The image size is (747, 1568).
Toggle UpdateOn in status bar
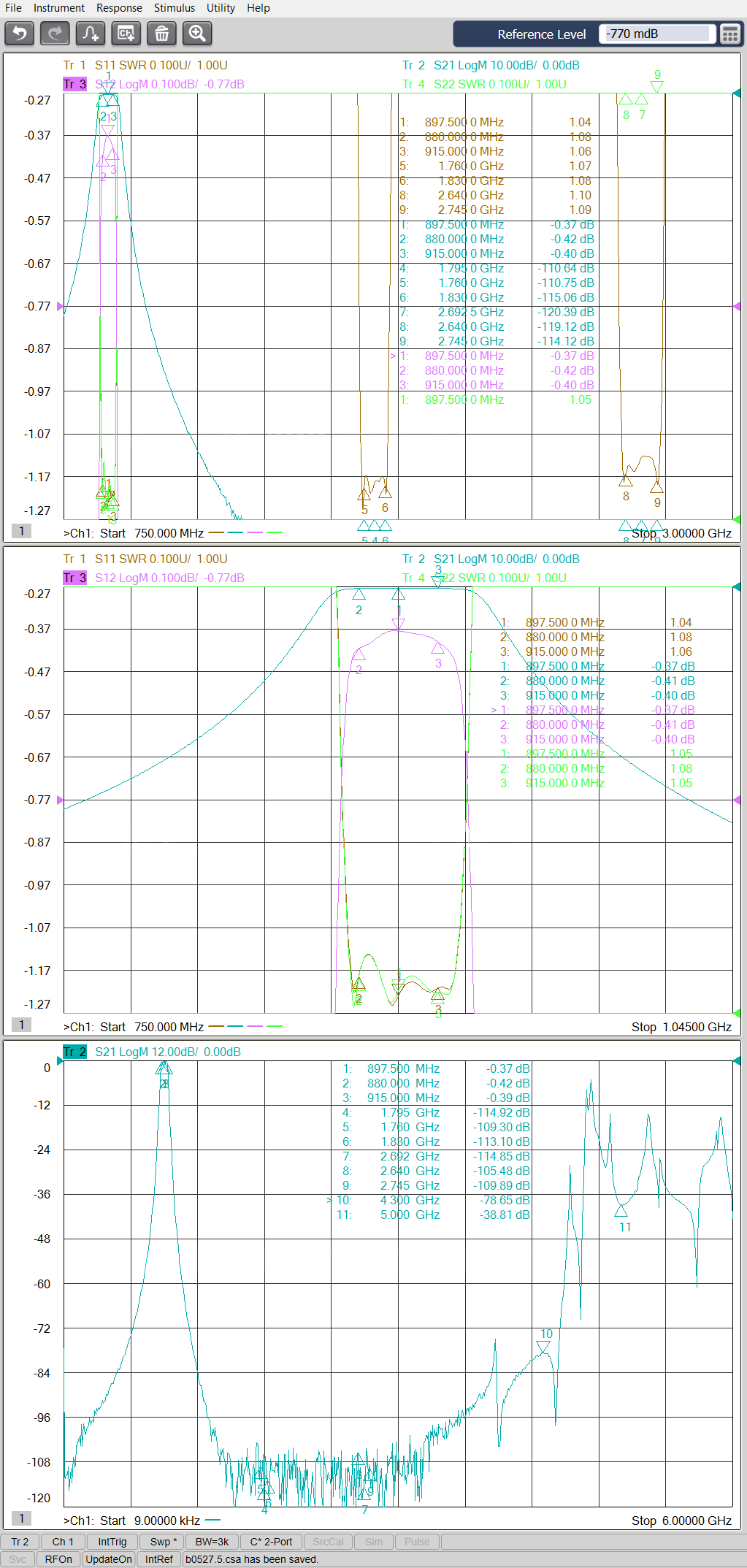point(109,1559)
